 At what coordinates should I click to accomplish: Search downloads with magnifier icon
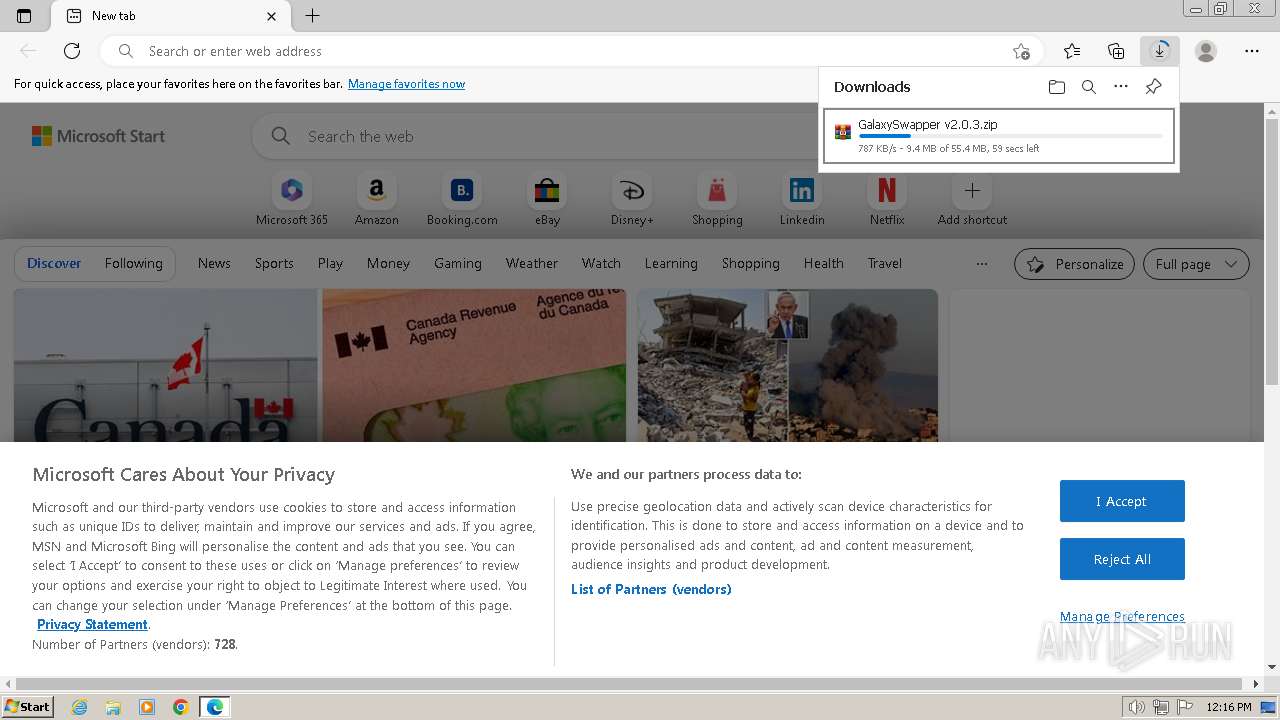(x=1089, y=87)
